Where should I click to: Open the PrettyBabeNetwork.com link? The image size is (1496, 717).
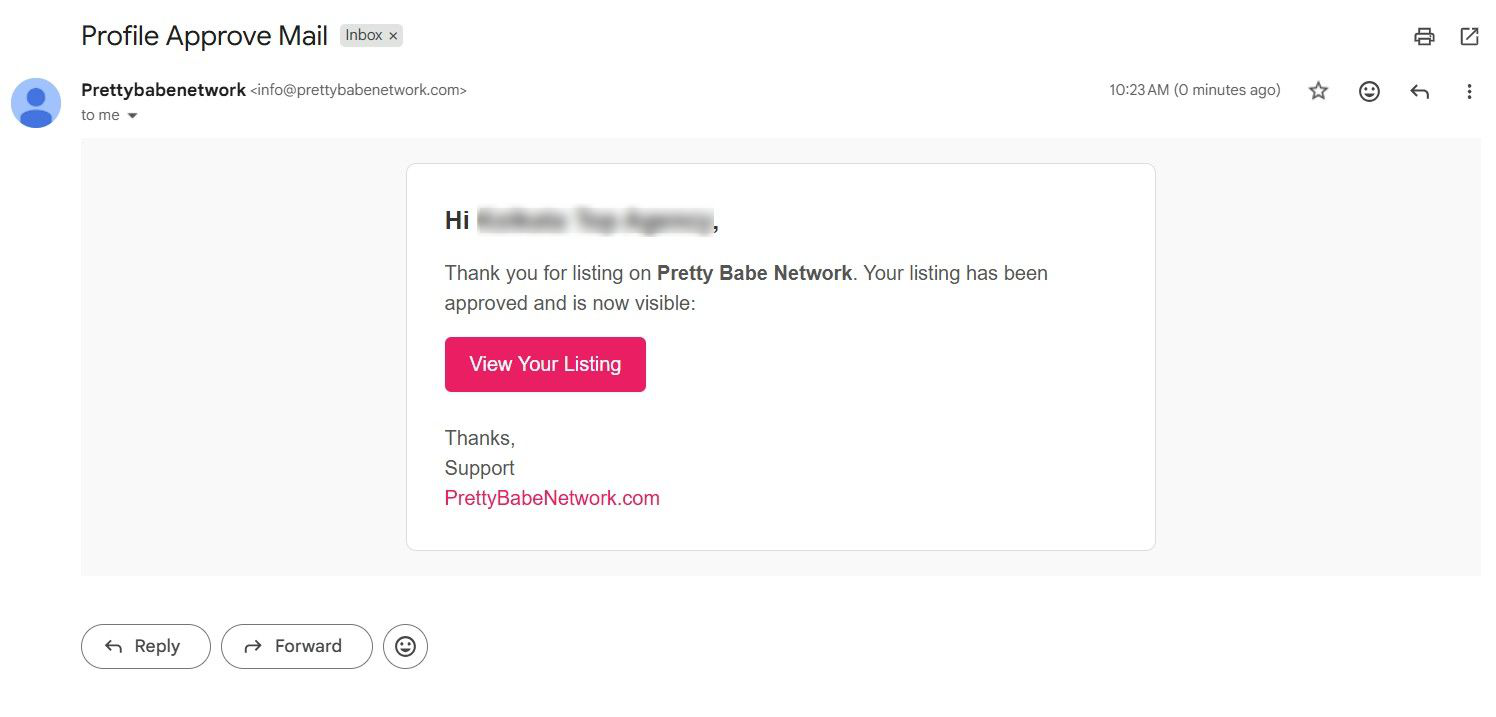552,498
